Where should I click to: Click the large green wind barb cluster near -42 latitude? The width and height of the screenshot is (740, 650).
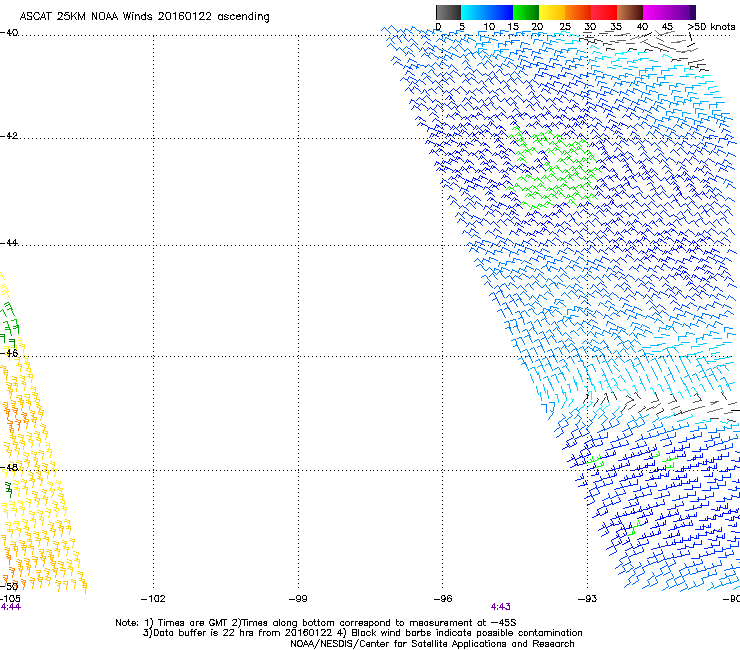point(555,169)
